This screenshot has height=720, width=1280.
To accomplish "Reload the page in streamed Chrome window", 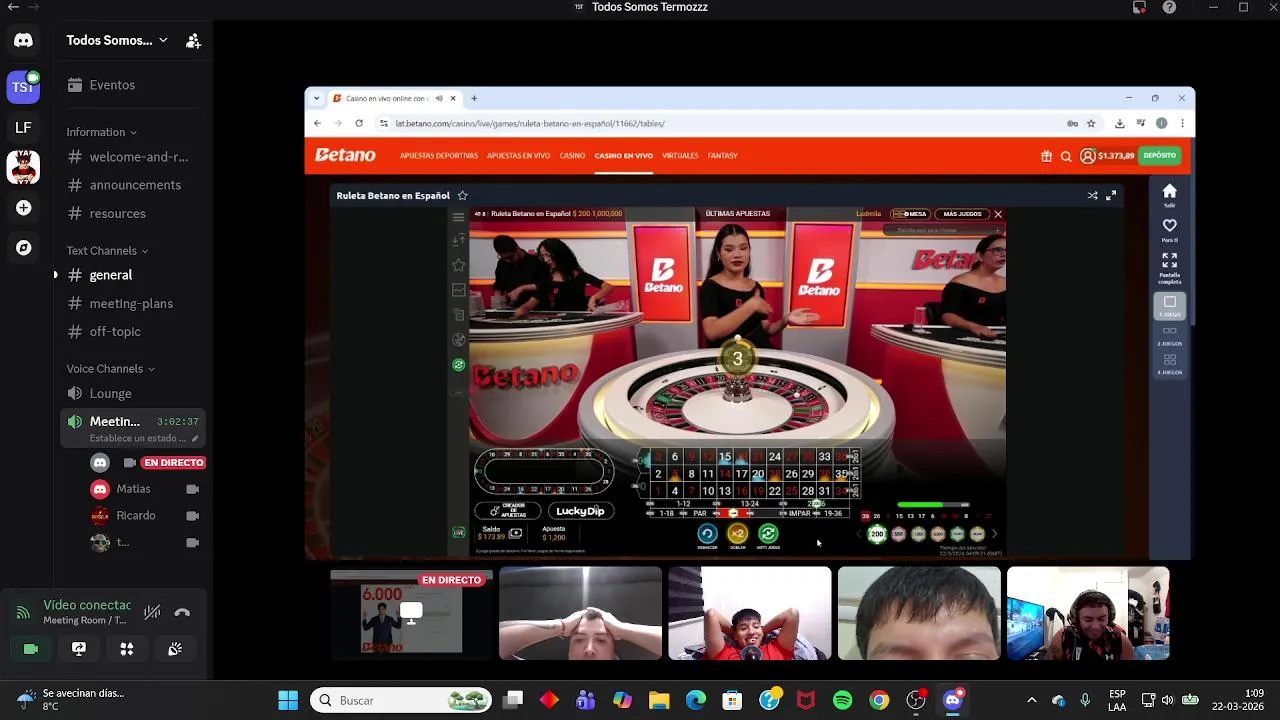I will click(358, 123).
